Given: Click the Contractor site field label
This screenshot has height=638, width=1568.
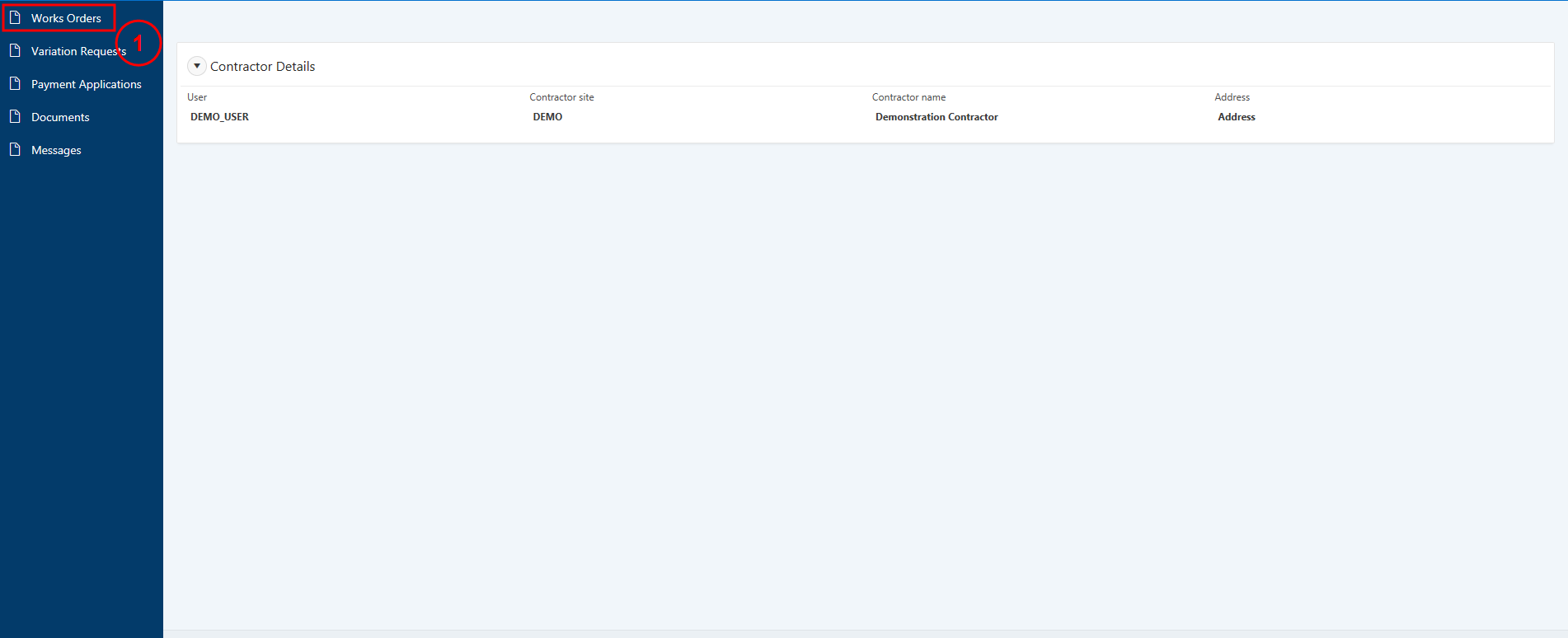Looking at the screenshot, I should [561, 97].
